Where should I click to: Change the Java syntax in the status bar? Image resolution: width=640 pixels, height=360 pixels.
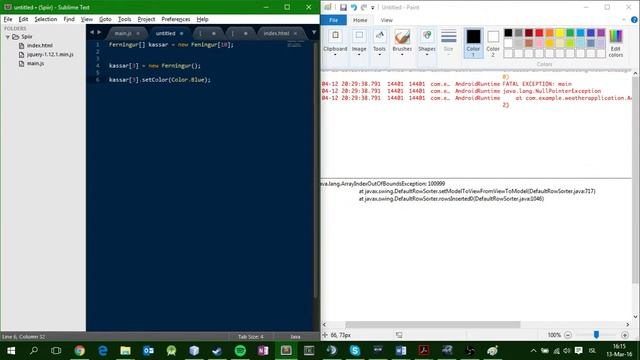295,337
